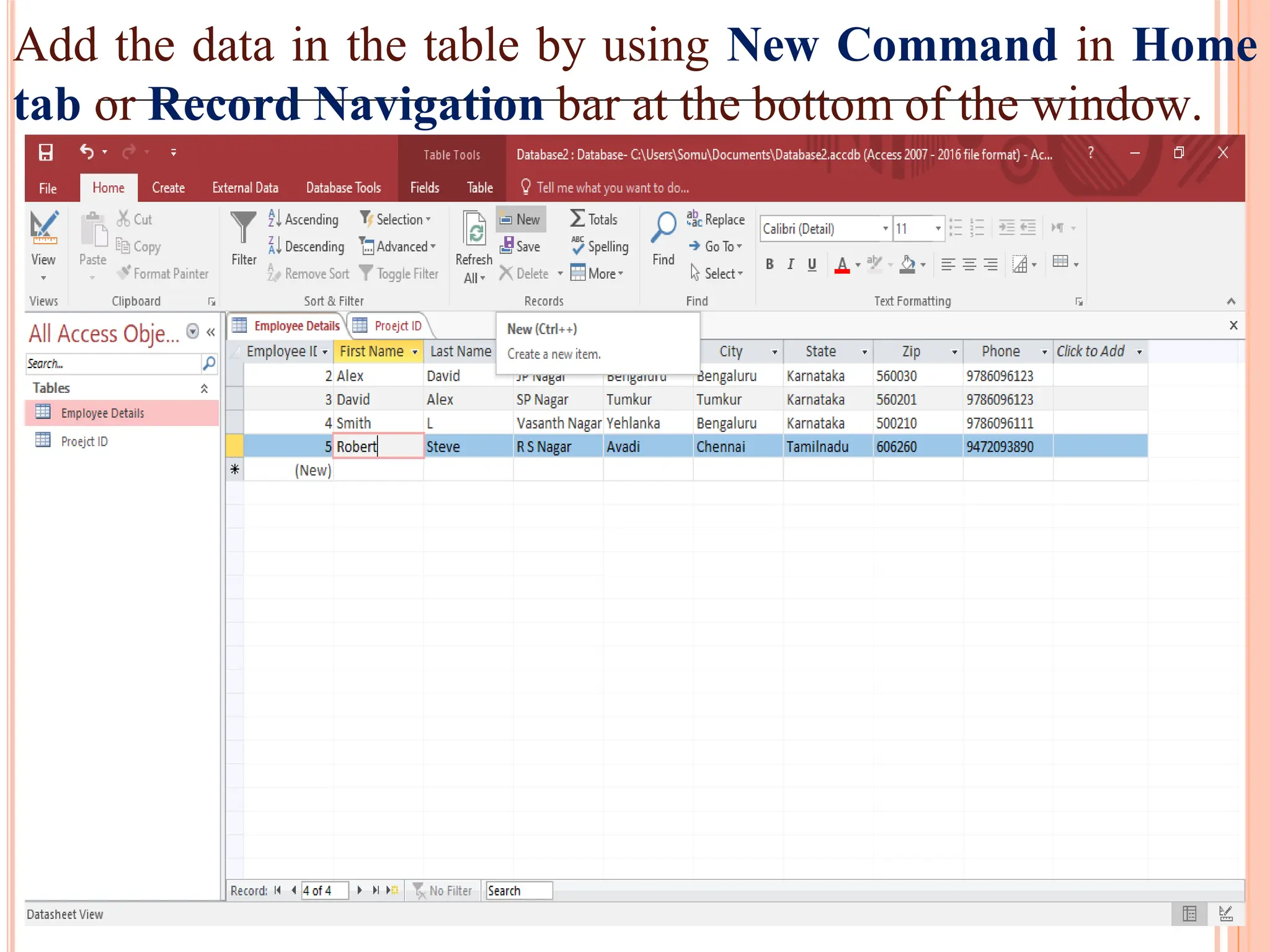Click the Filter funnel icon
This screenshot has height=952, width=1270.
point(243,228)
